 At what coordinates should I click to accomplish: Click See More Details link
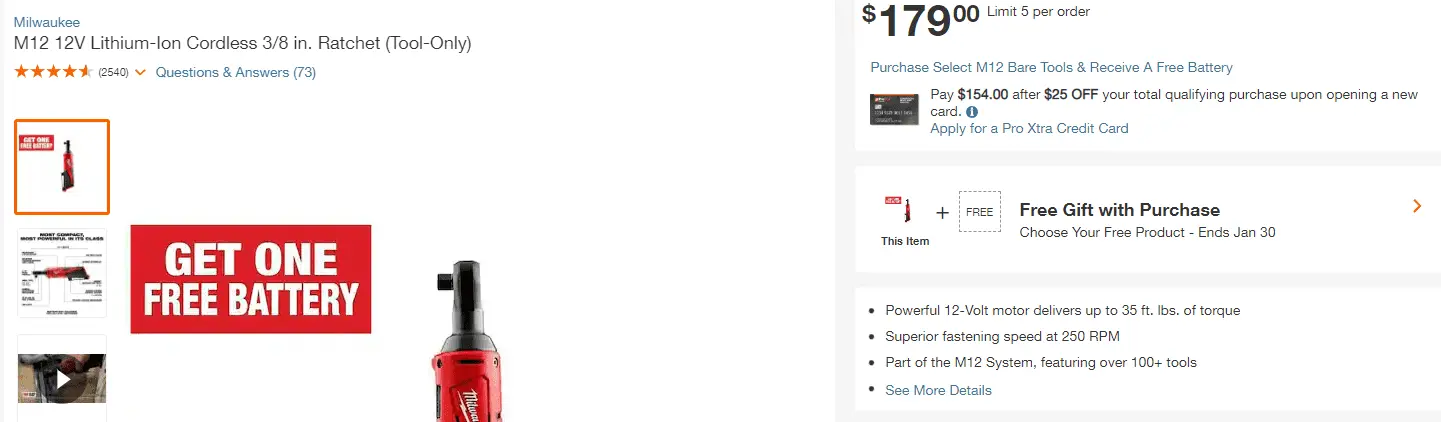[938, 390]
